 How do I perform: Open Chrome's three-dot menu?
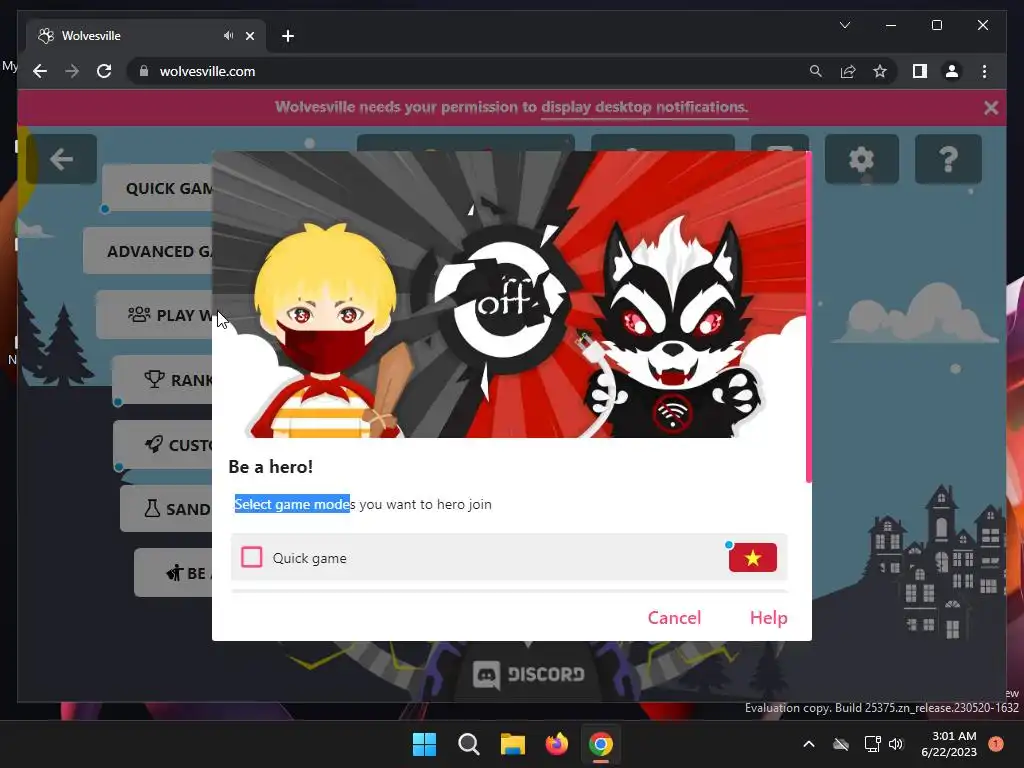pyautogui.click(x=984, y=71)
